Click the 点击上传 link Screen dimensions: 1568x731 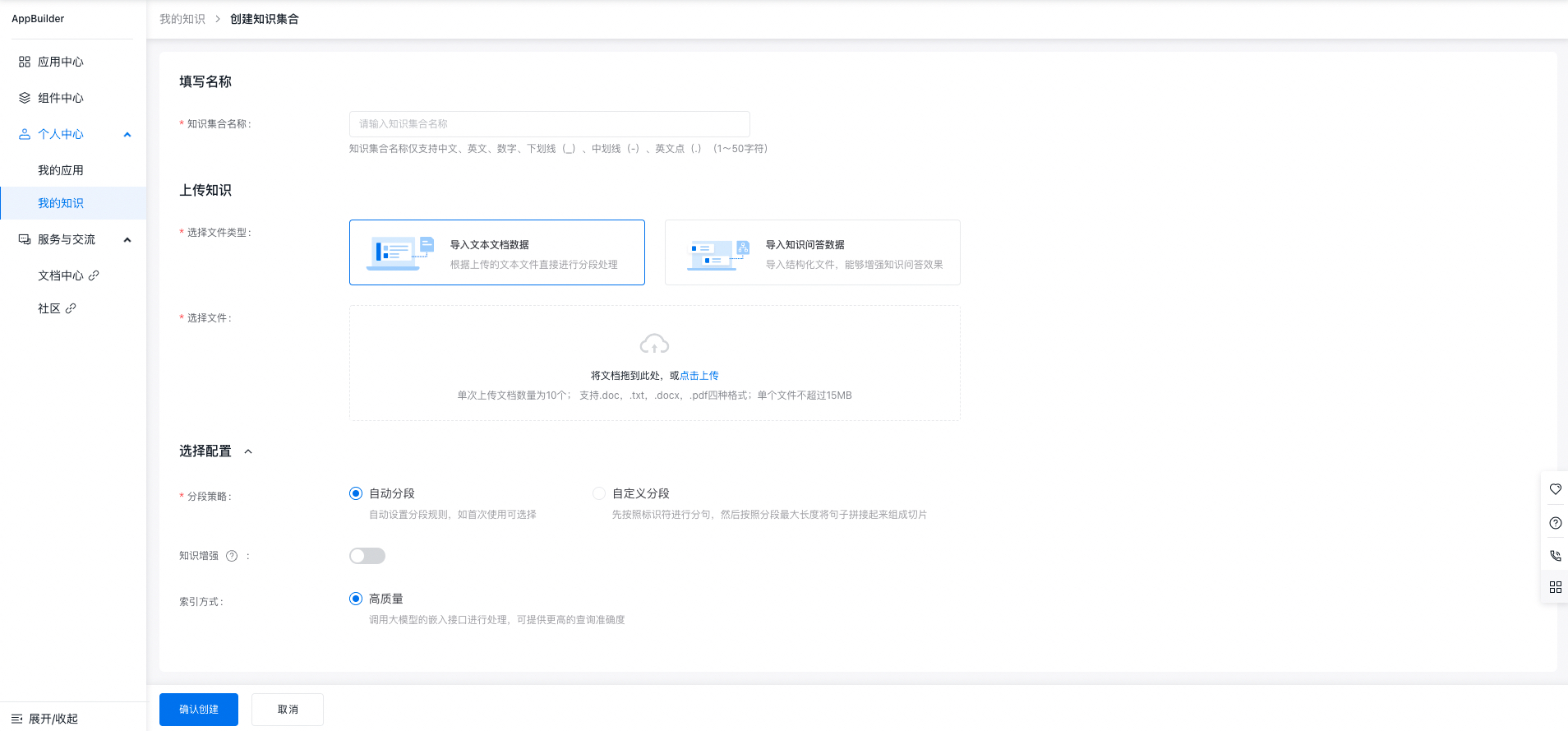(x=699, y=376)
